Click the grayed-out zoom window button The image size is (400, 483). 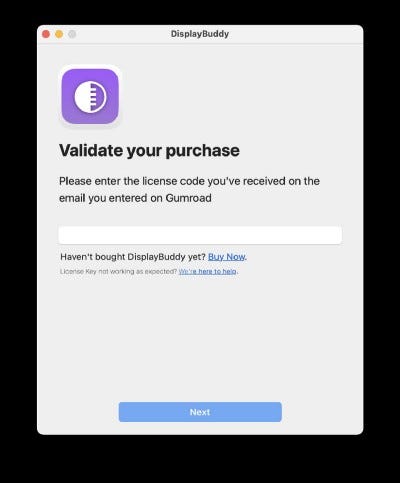(x=72, y=34)
